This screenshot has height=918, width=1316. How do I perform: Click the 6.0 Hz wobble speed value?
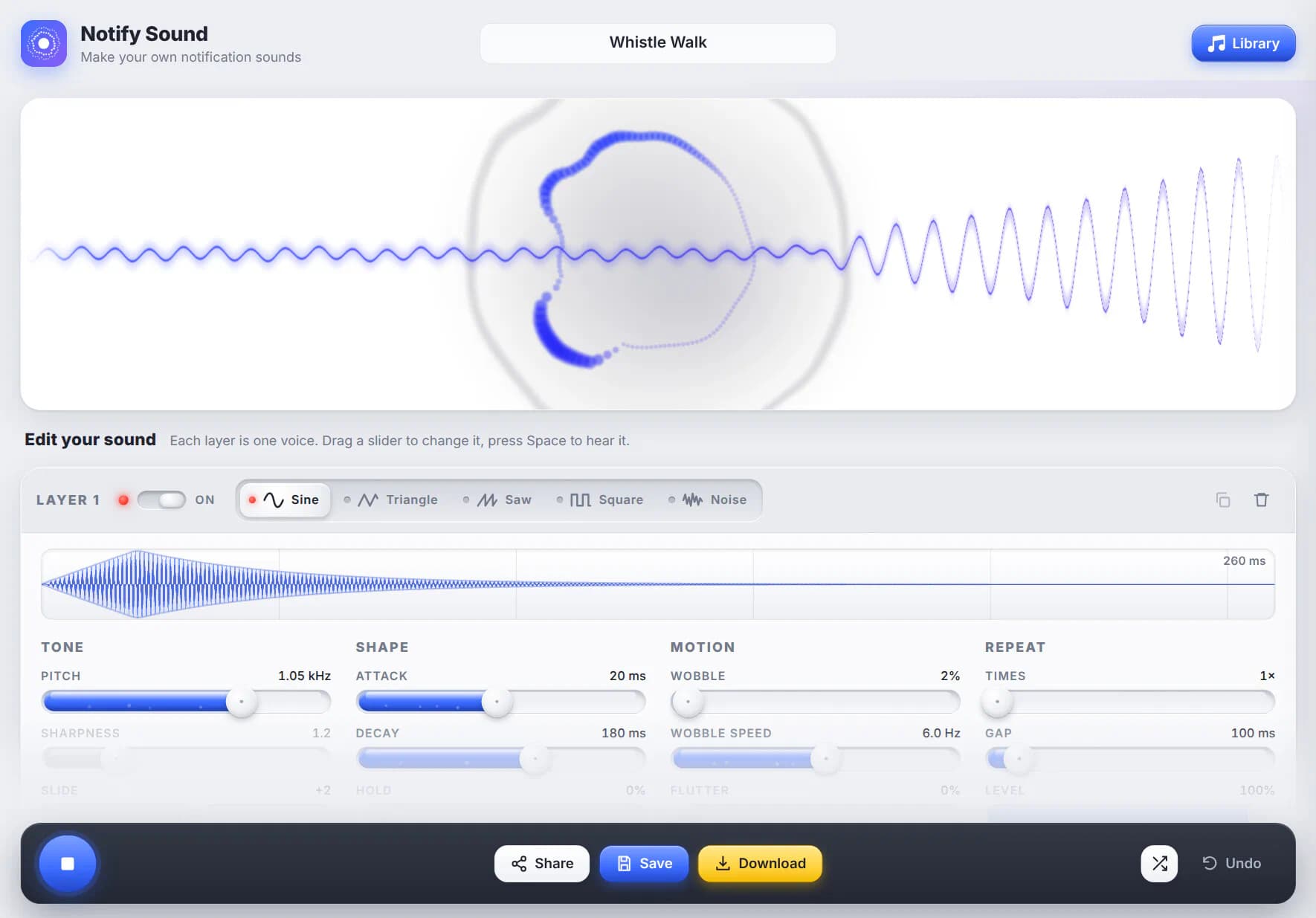[x=941, y=733]
